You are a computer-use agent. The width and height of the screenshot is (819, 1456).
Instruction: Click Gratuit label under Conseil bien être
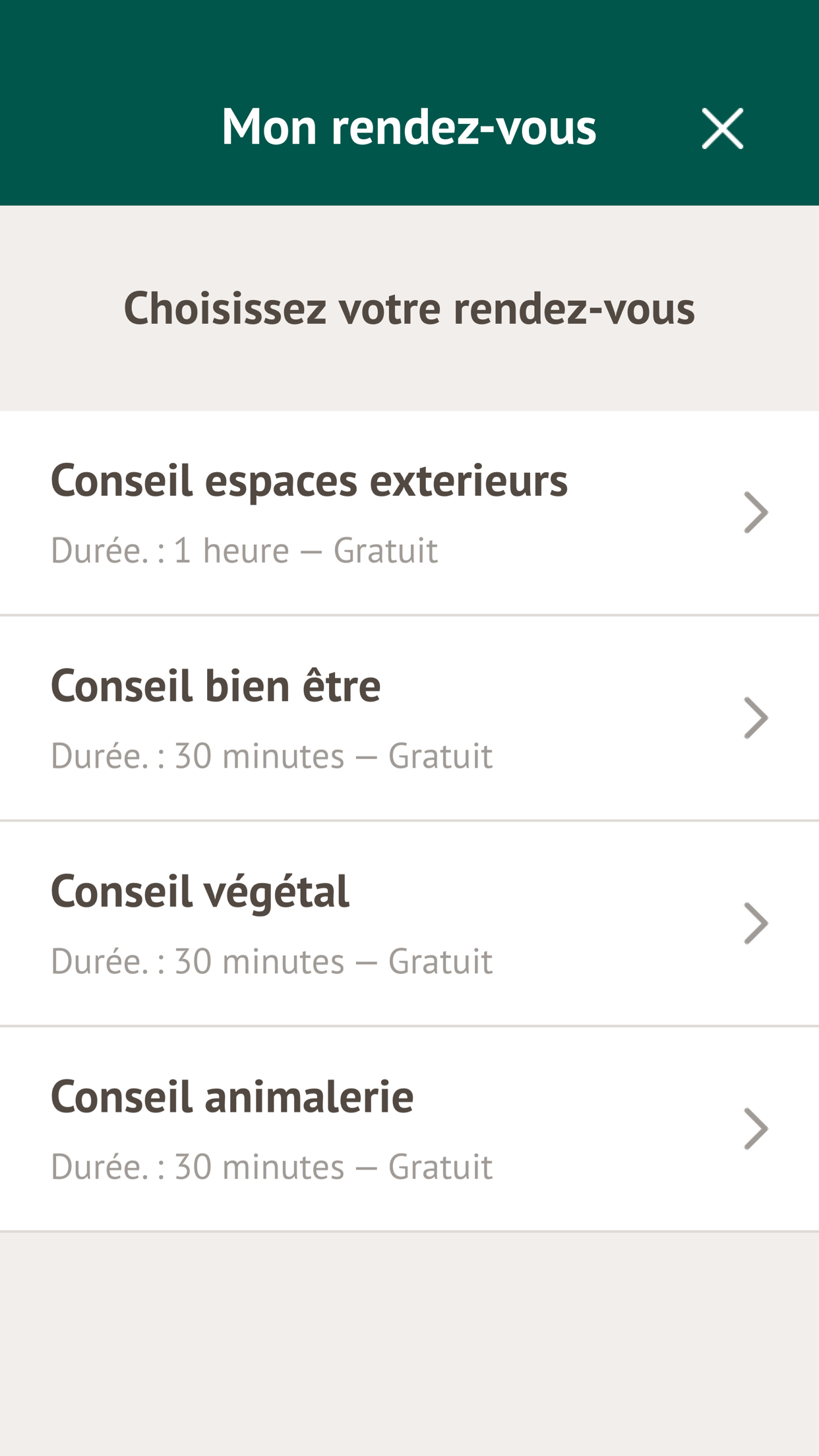pyautogui.click(x=440, y=756)
